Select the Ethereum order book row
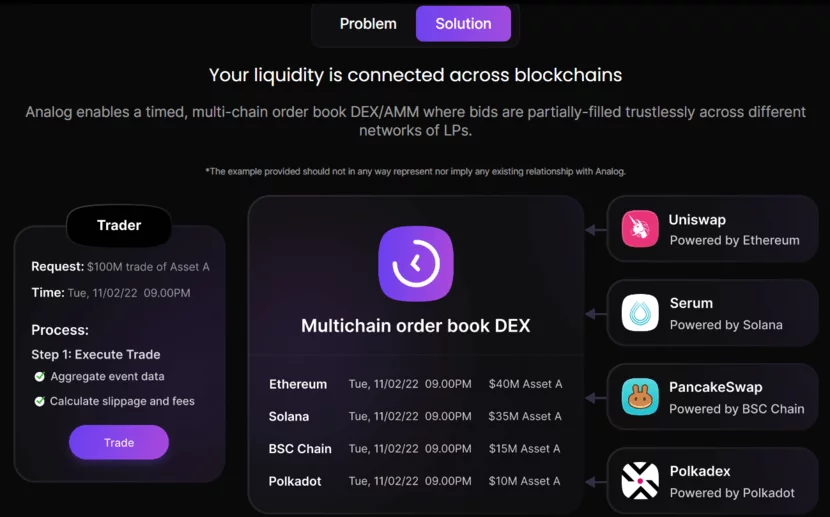 (x=415, y=384)
